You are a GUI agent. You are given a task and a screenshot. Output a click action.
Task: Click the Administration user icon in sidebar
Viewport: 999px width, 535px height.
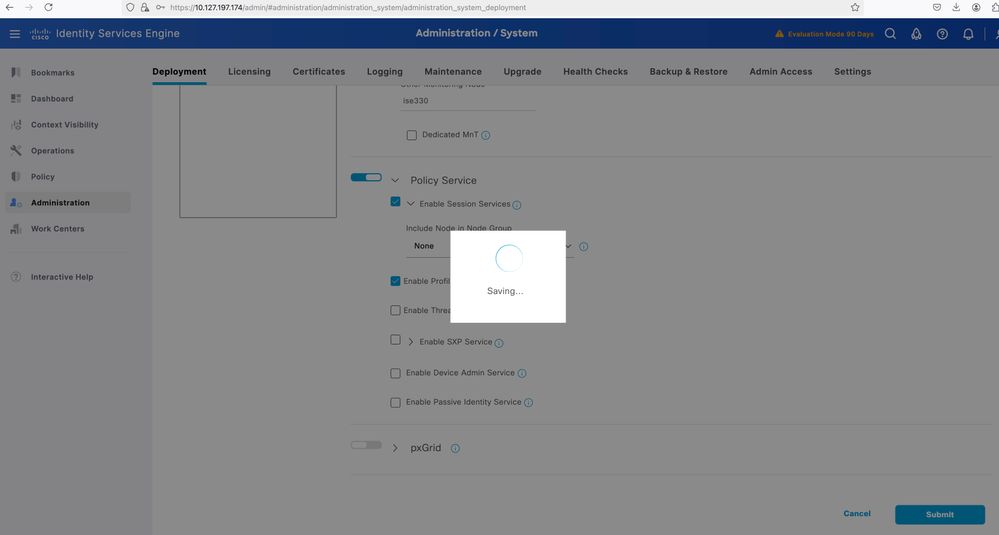point(16,203)
